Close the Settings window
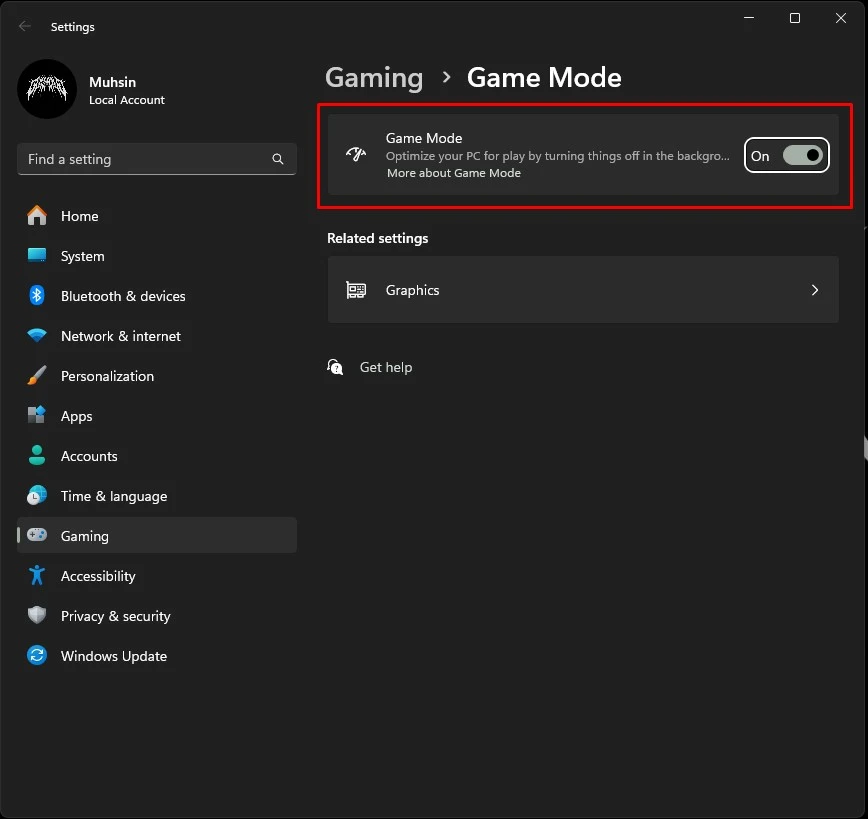 coord(841,18)
